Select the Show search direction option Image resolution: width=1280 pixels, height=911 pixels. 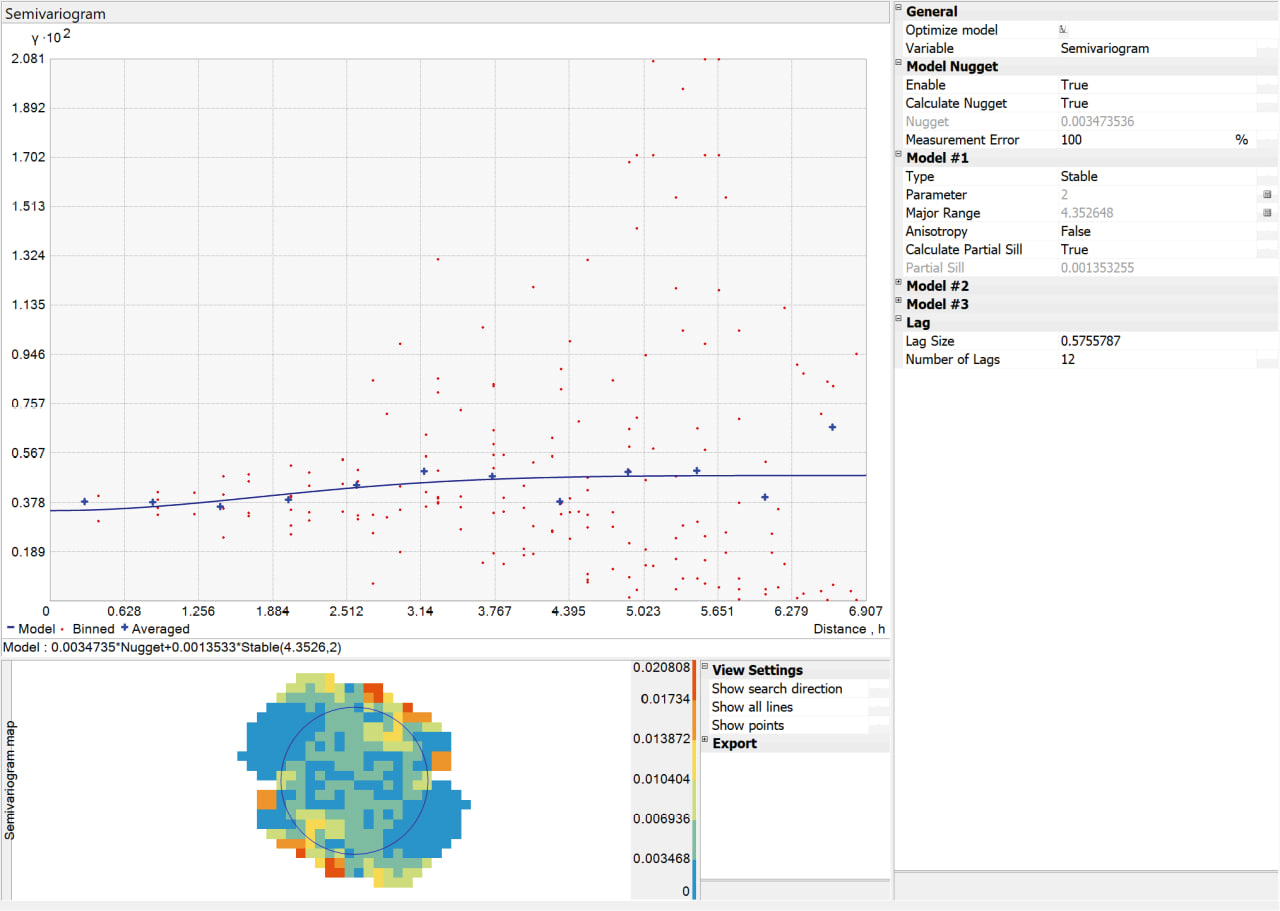pyautogui.click(x=777, y=689)
